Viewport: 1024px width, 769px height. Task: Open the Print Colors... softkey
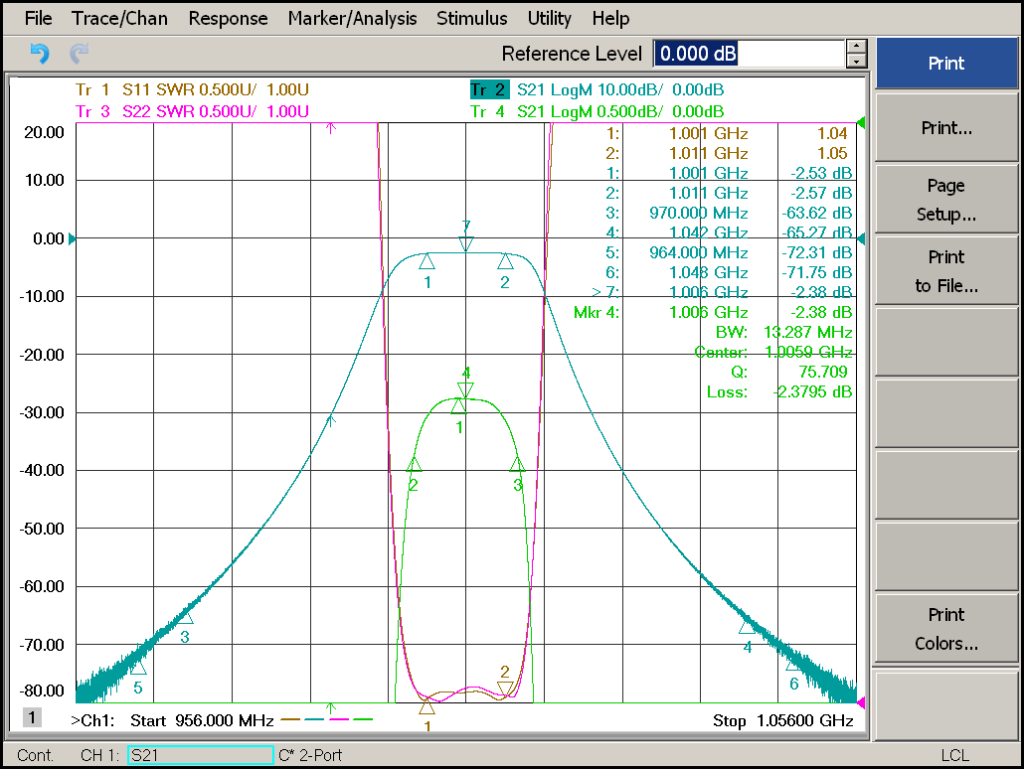[x=946, y=629]
